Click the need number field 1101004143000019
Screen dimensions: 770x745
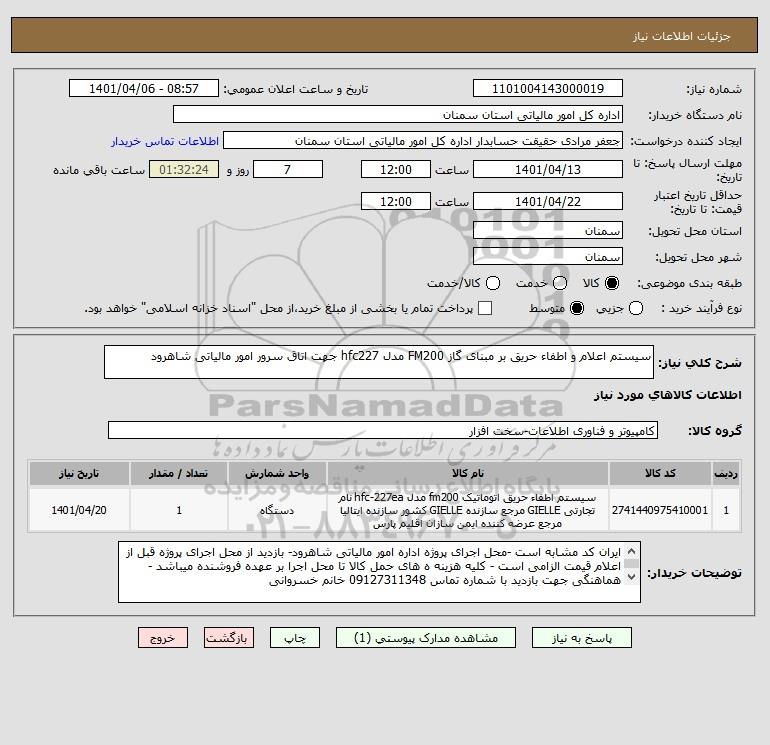pyautogui.click(x=548, y=88)
